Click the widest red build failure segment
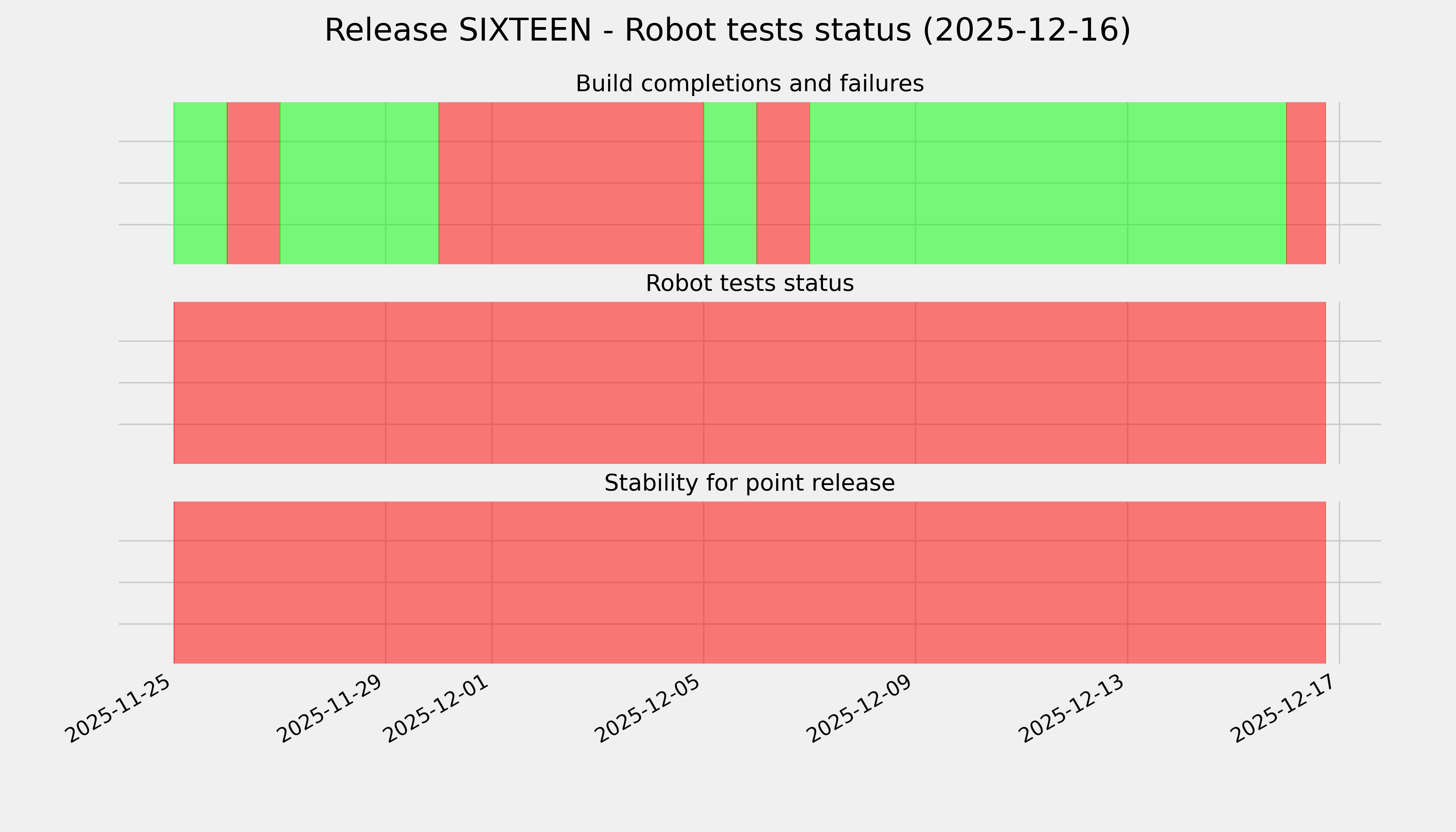This screenshot has width=1456, height=832. (x=571, y=183)
